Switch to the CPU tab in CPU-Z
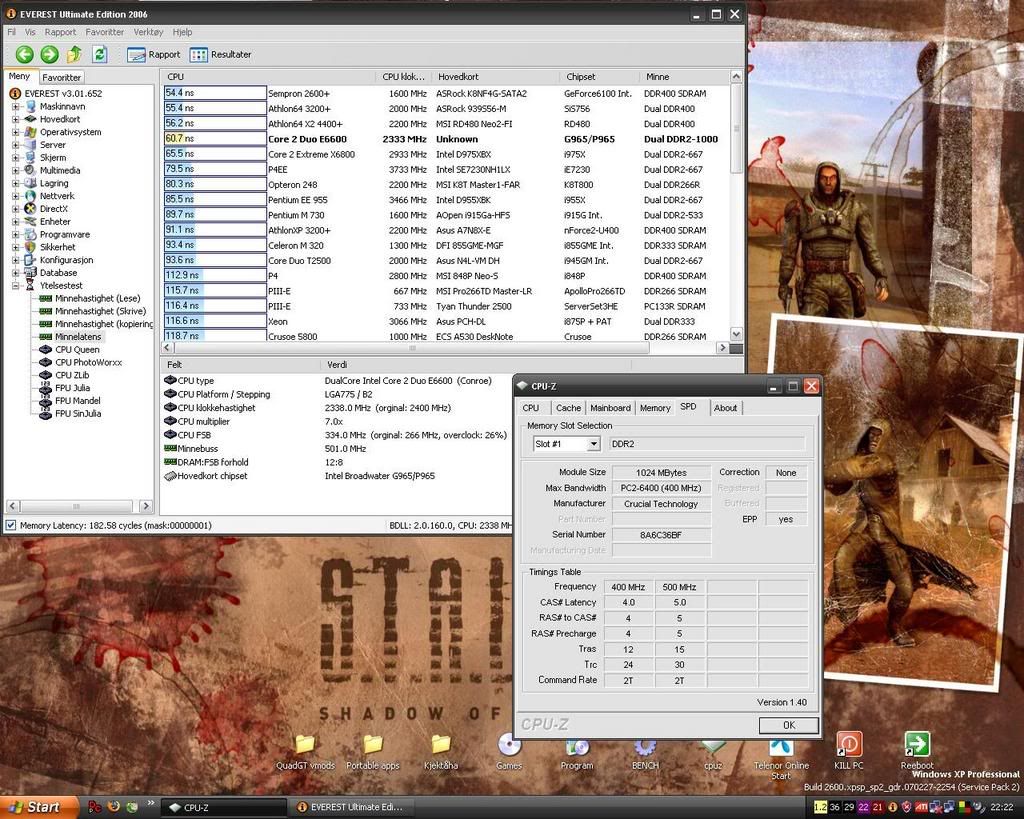This screenshot has height=819, width=1024. (530, 408)
